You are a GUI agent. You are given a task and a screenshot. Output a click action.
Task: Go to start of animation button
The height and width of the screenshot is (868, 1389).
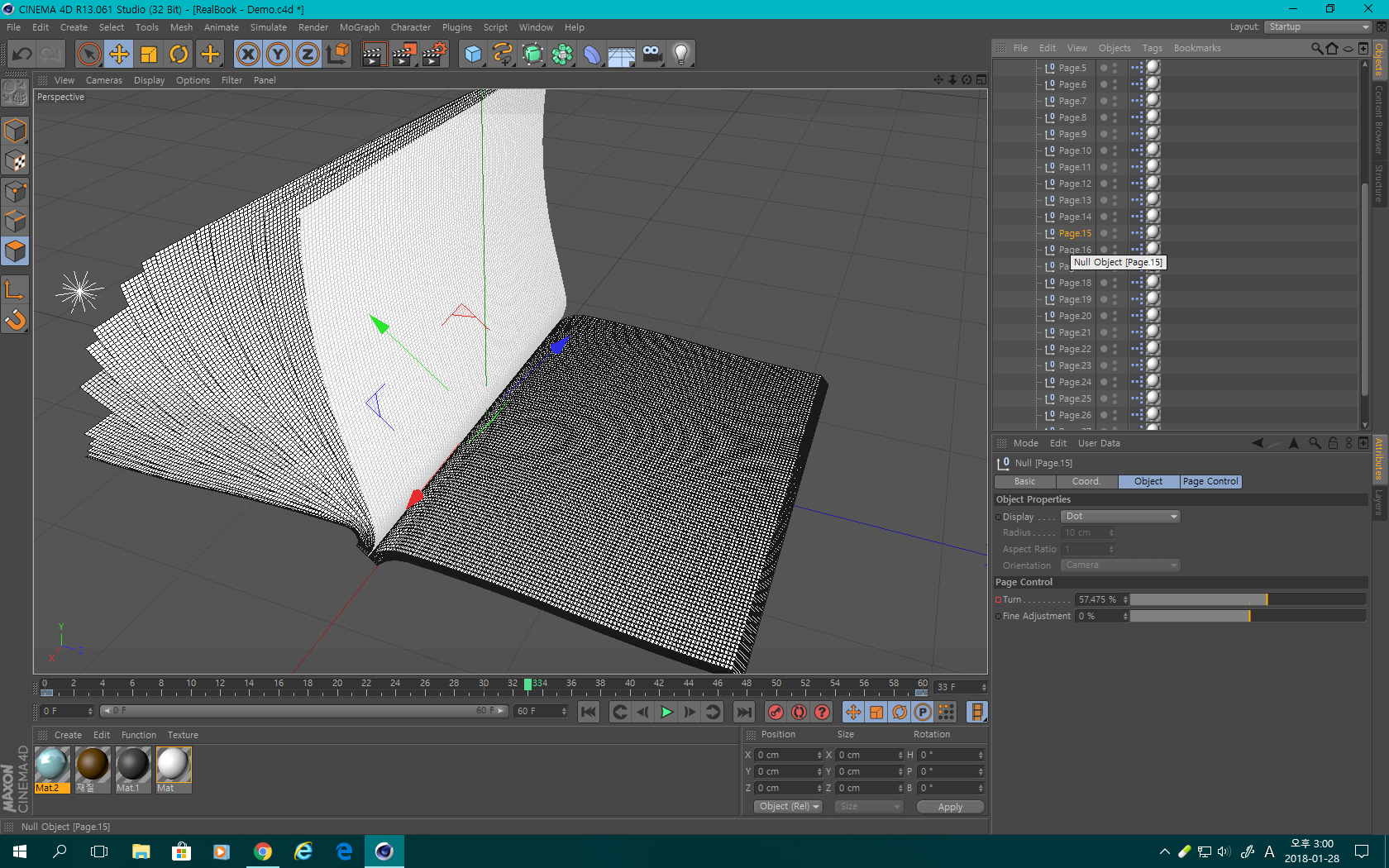(589, 712)
